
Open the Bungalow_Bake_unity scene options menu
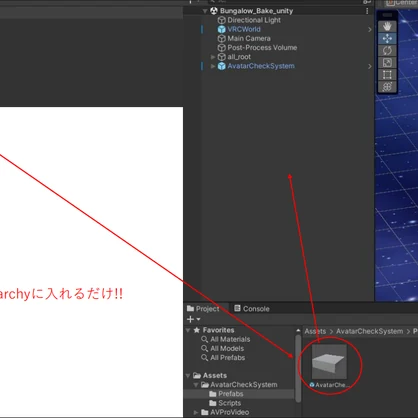pos(367,11)
